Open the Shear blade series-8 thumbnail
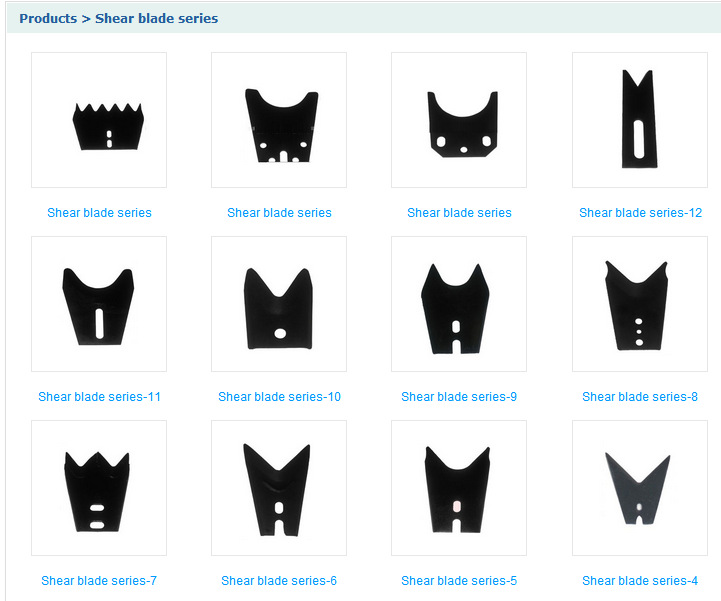721x601 pixels. coord(640,304)
